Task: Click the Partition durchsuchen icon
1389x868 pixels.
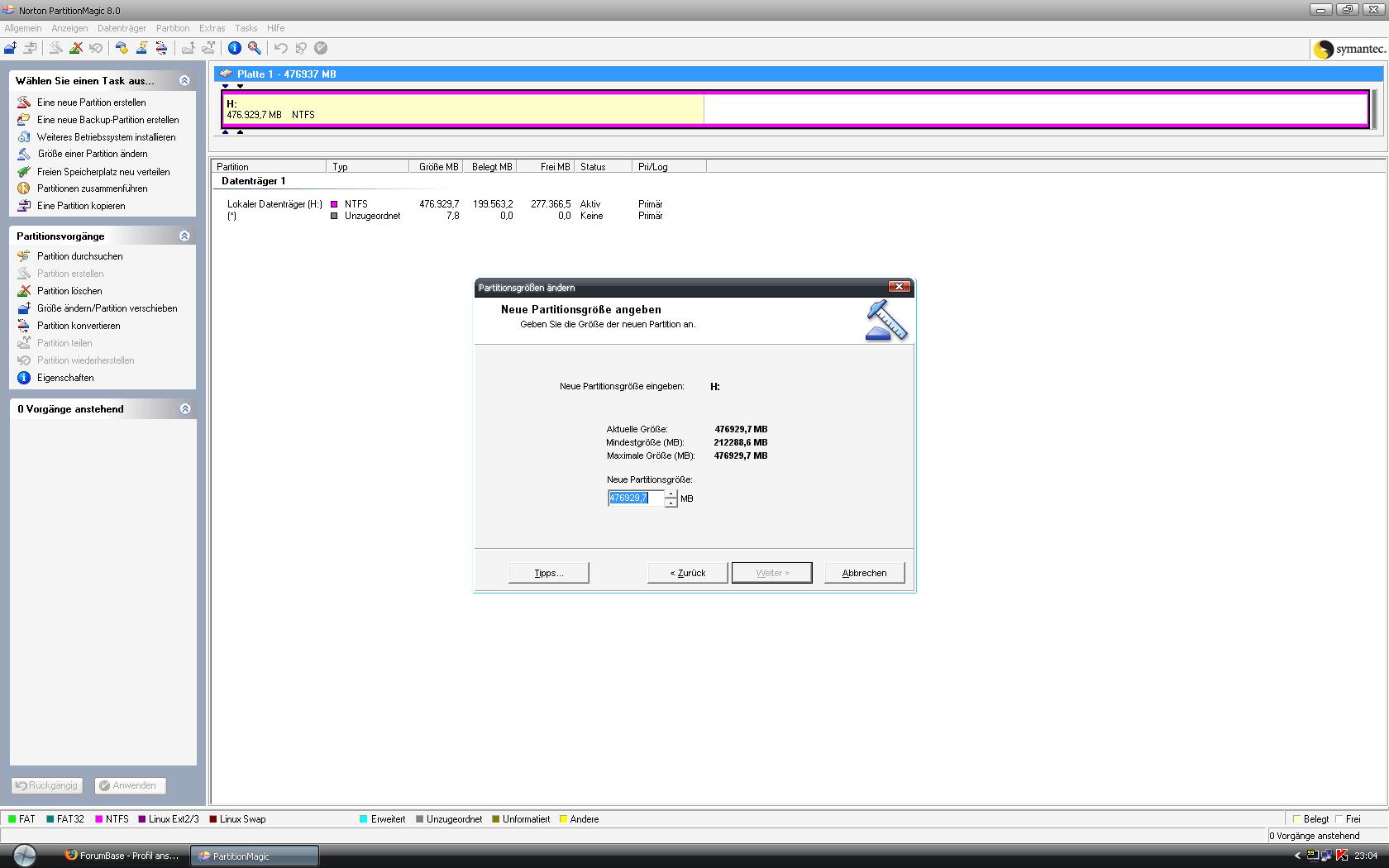Action: 23,256
